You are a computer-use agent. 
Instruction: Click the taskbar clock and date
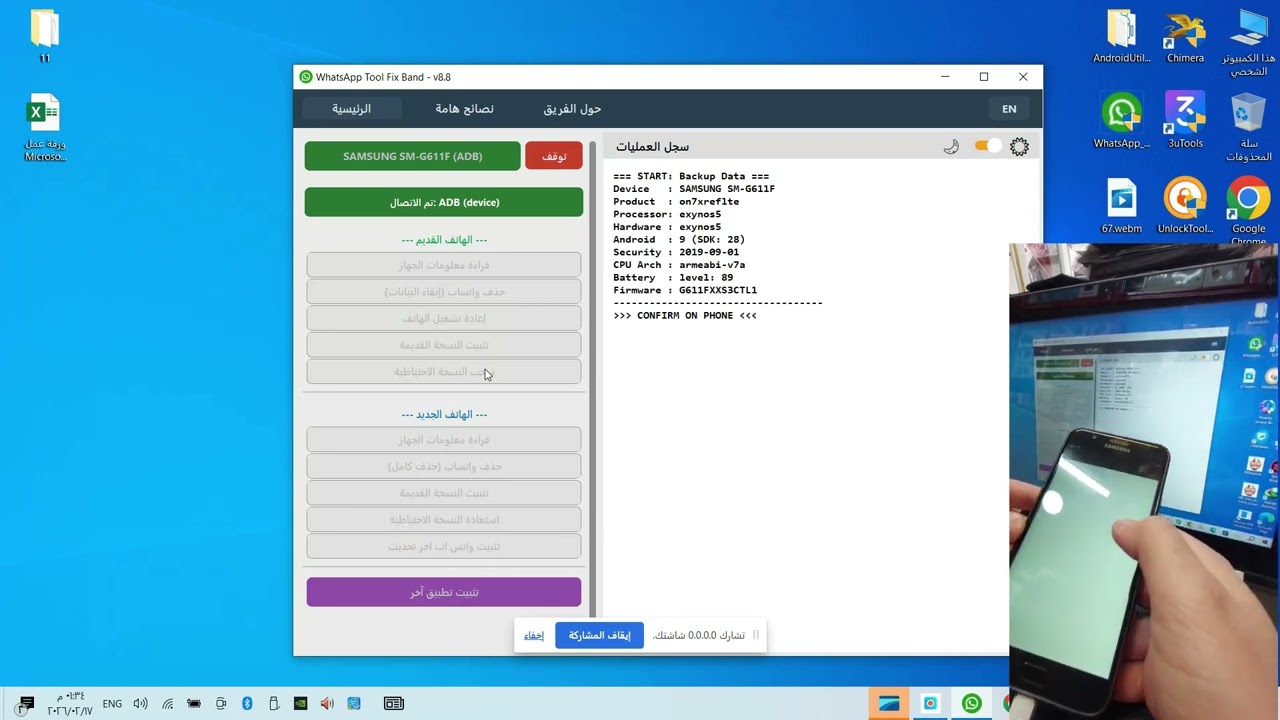coord(69,704)
